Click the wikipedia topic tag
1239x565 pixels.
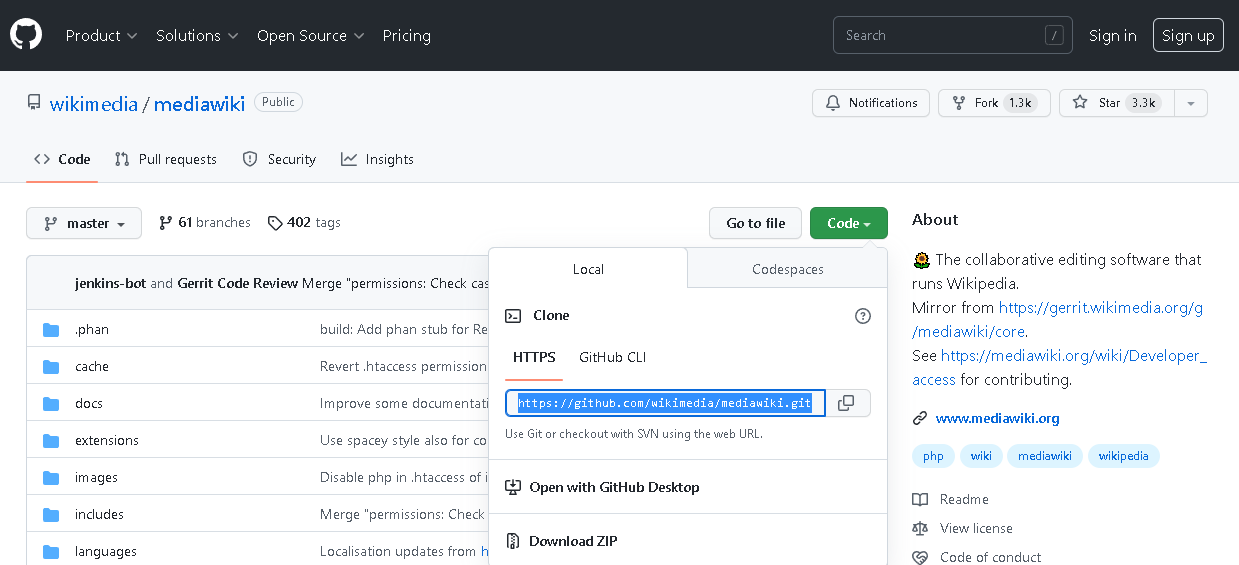[x=1124, y=457]
